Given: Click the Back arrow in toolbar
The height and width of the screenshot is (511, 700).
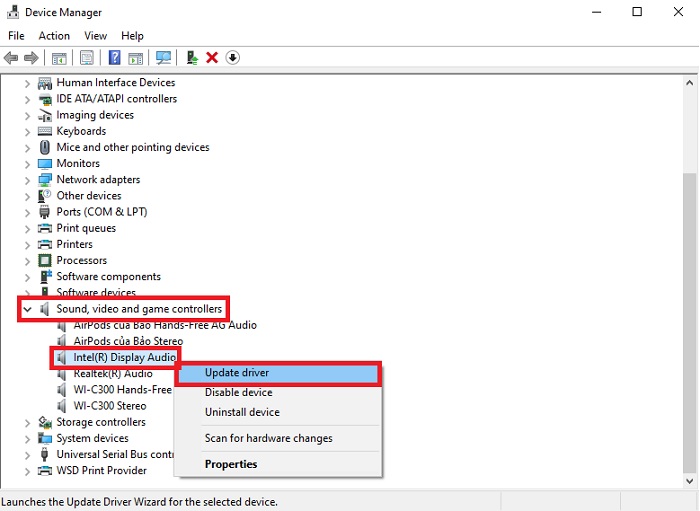Looking at the screenshot, I should [12, 58].
